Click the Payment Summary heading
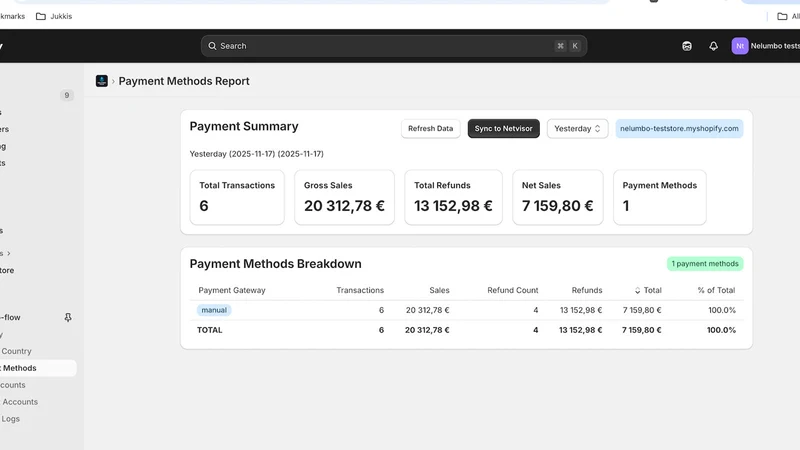800x450 pixels. [244, 126]
